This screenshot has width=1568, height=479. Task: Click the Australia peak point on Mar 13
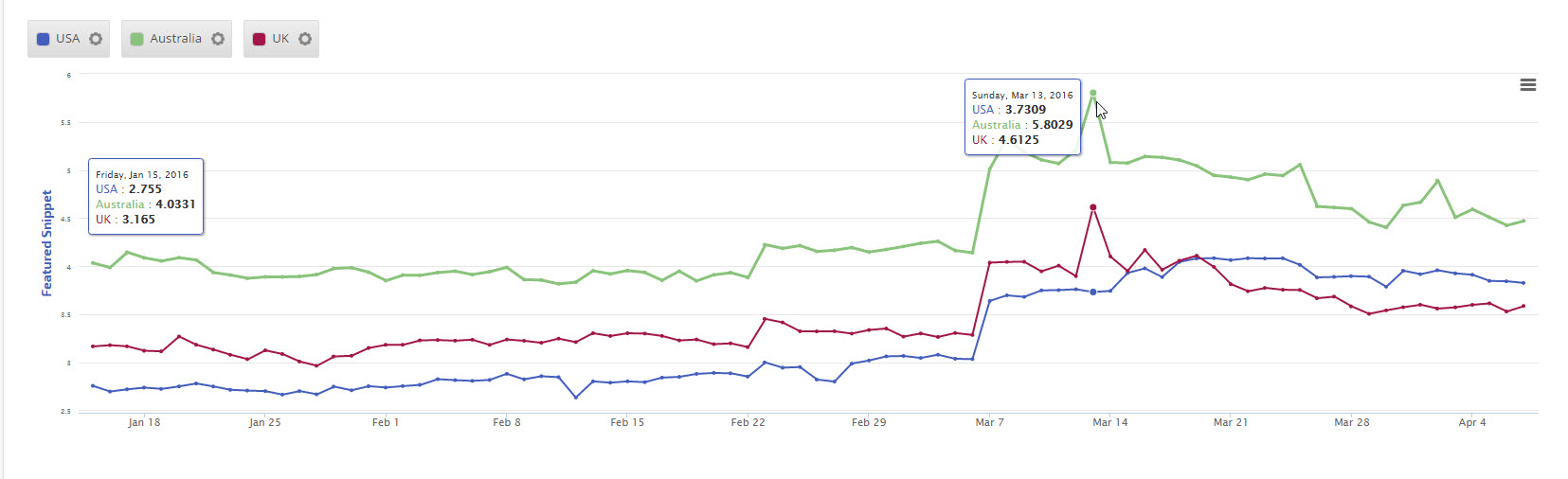[x=1093, y=93]
